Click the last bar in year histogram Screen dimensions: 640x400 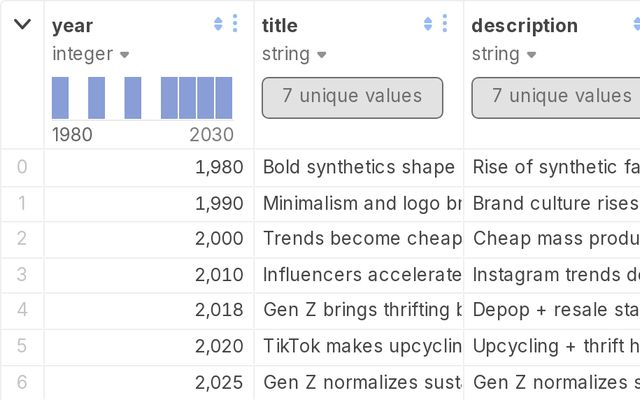point(224,98)
